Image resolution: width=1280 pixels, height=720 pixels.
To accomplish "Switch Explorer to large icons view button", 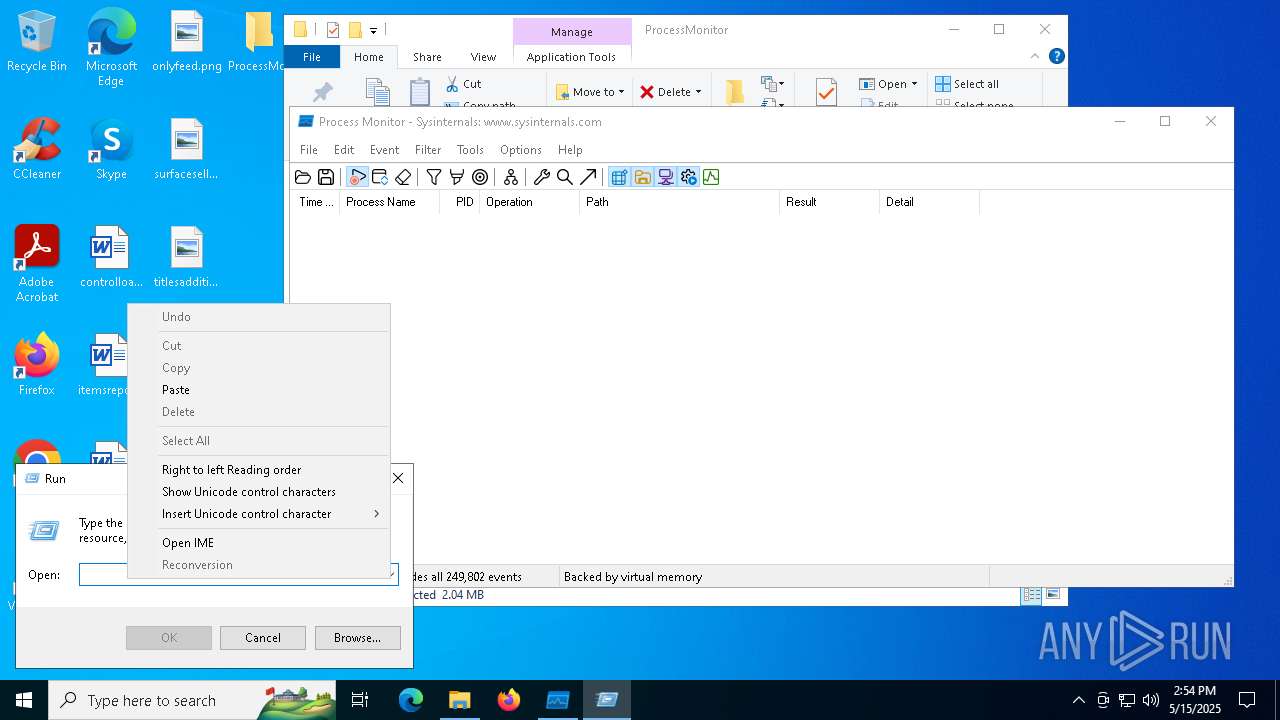I will click(1053, 594).
